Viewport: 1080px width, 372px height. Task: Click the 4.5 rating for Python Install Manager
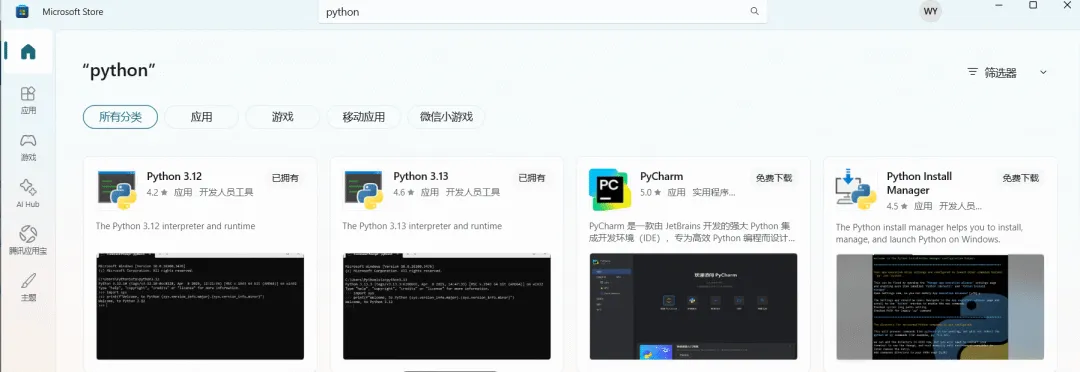(897, 206)
